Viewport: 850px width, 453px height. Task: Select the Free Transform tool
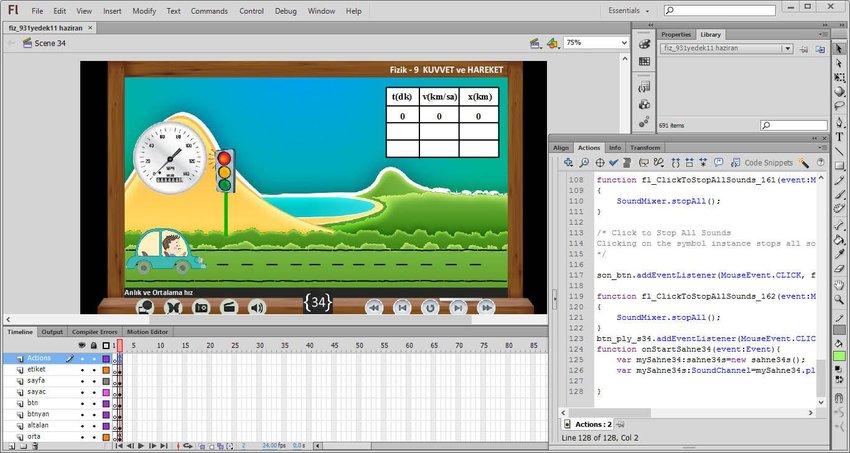coord(839,77)
